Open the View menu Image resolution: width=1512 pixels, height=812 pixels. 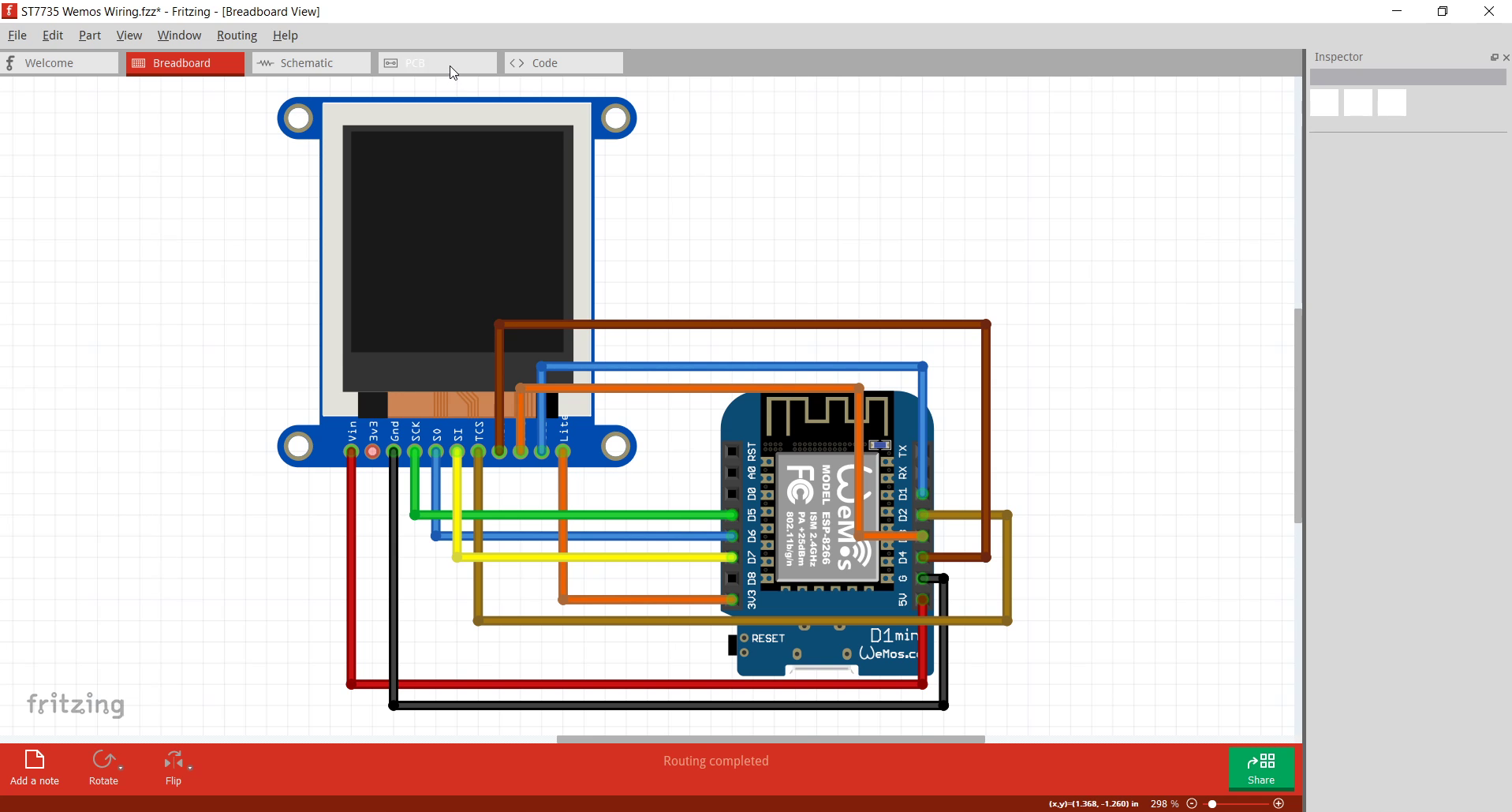tap(129, 36)
